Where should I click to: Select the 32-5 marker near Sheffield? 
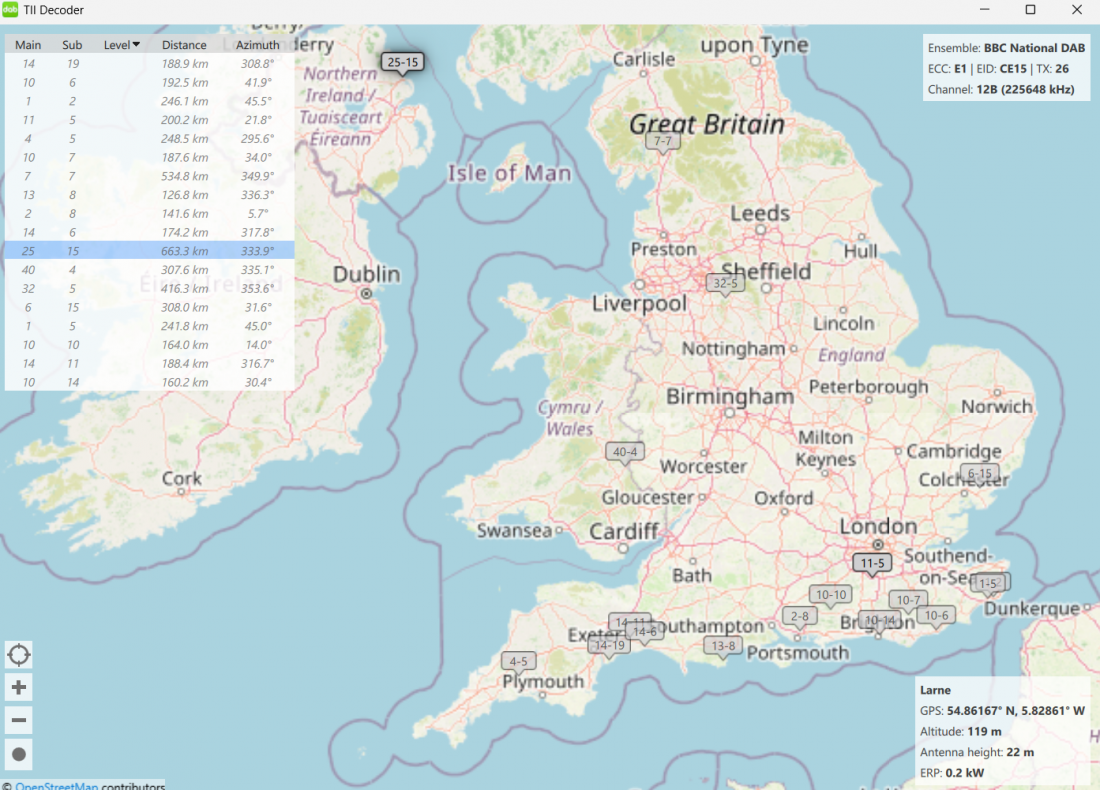click(725, 283)
